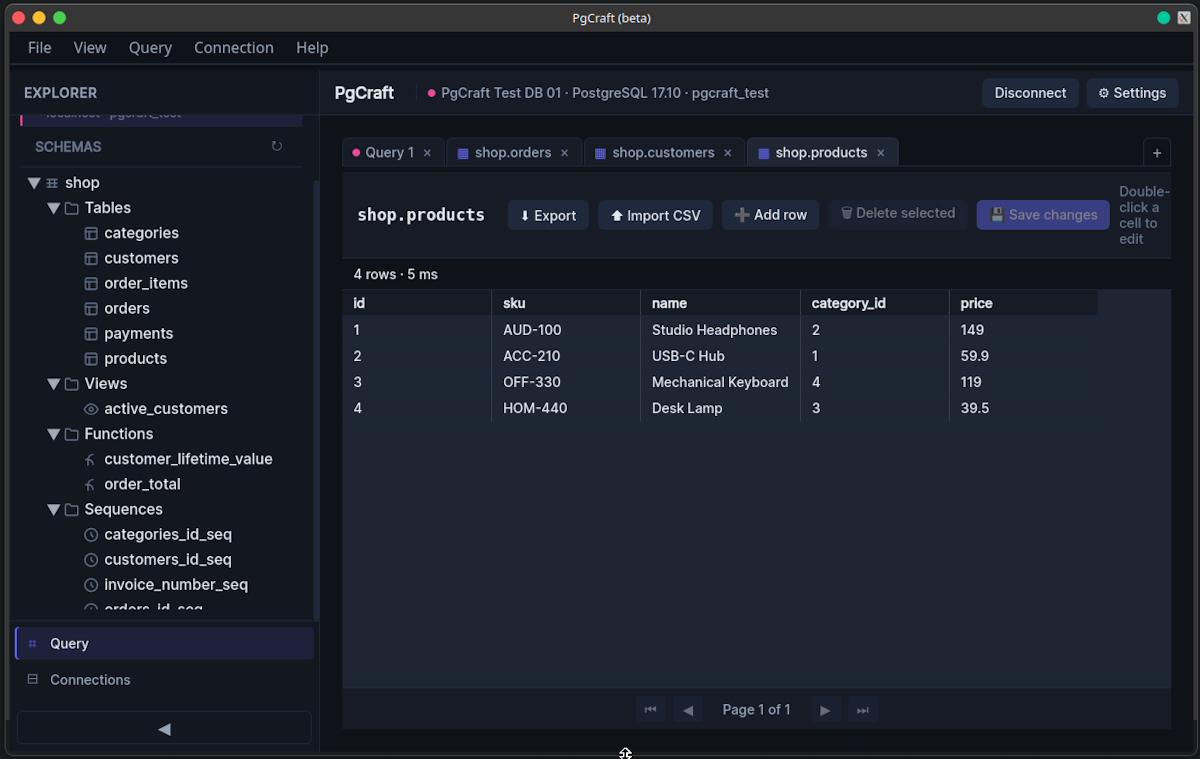The width and height of the screenshot is (1200, 759).
Task: Open the Help menu
Action: [312, 48]
